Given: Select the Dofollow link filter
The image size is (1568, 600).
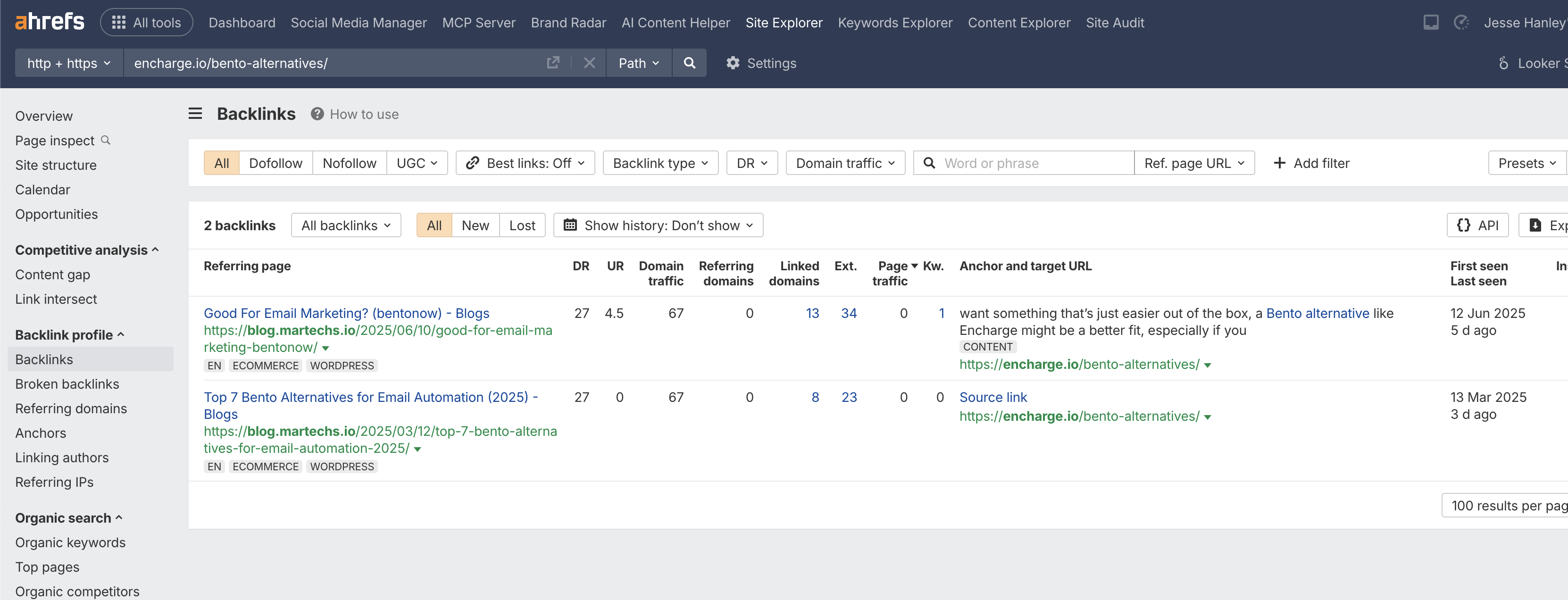Looking at the screenshot, I should (275, 163).
